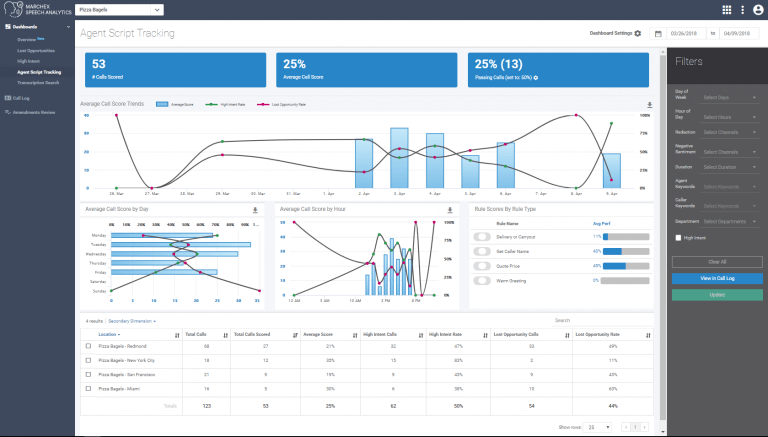Click the user account avatar icon
The height and width of the screenshot is (437, 768).
(757, 10)
